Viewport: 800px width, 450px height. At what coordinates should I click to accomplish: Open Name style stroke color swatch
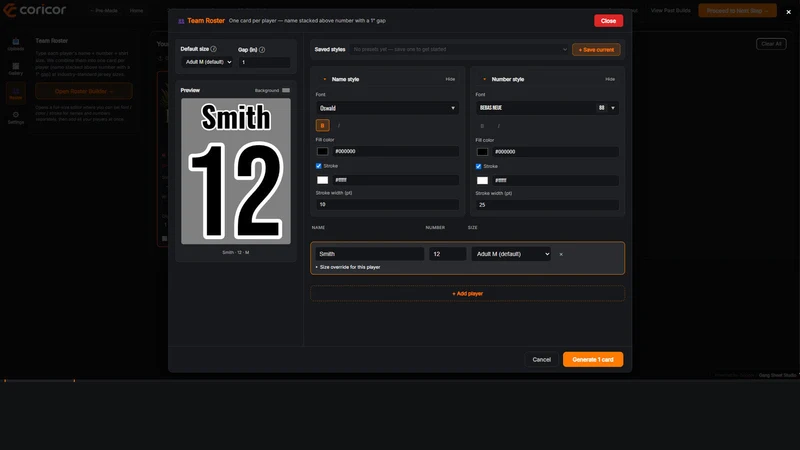(x=322, y=180)
